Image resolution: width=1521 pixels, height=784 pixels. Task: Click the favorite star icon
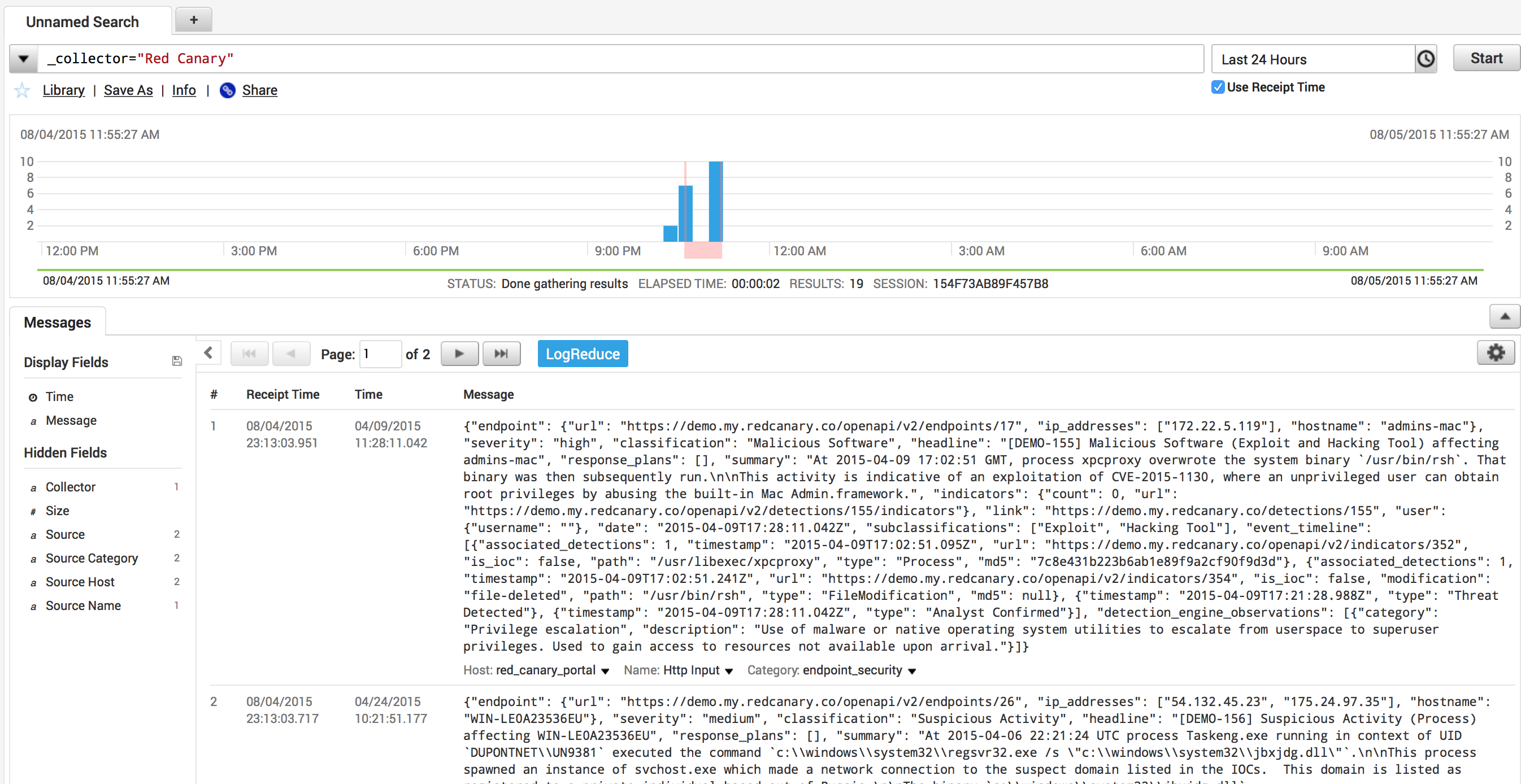(x=23, y=90)
